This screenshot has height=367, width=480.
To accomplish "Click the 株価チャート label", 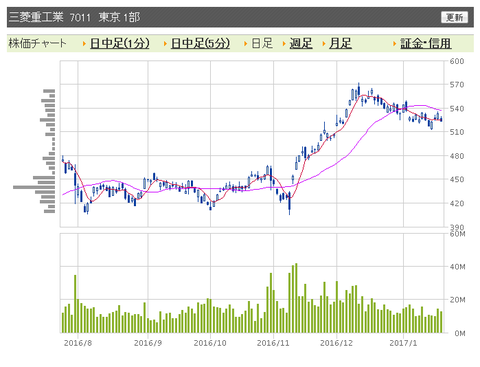I will click(37, 43).
